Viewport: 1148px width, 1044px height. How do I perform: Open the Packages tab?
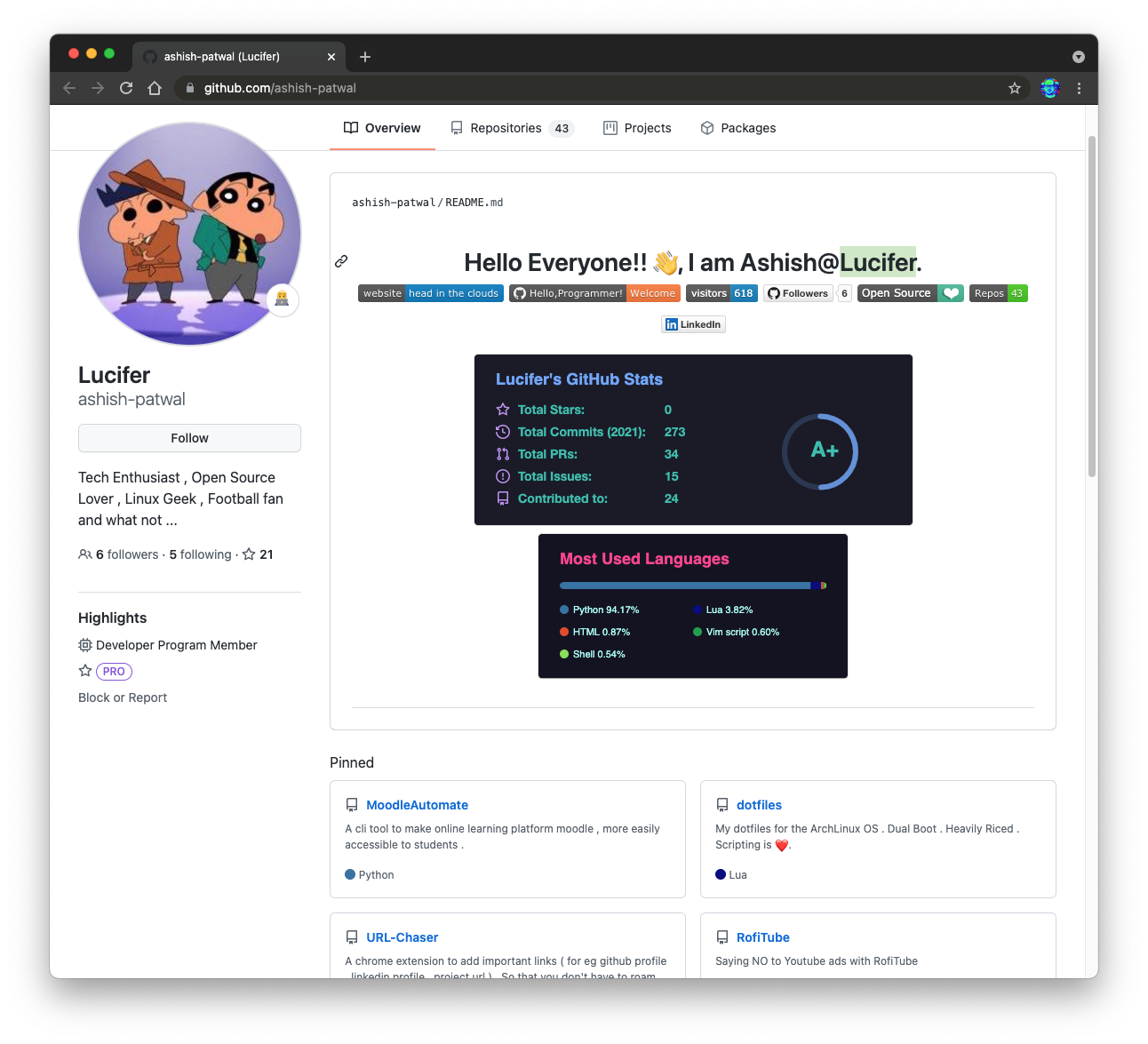(738, 128)
